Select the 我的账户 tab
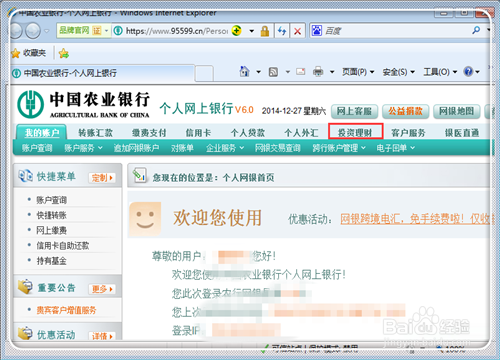The image size is (500, 360). click(x=42, y=132)
